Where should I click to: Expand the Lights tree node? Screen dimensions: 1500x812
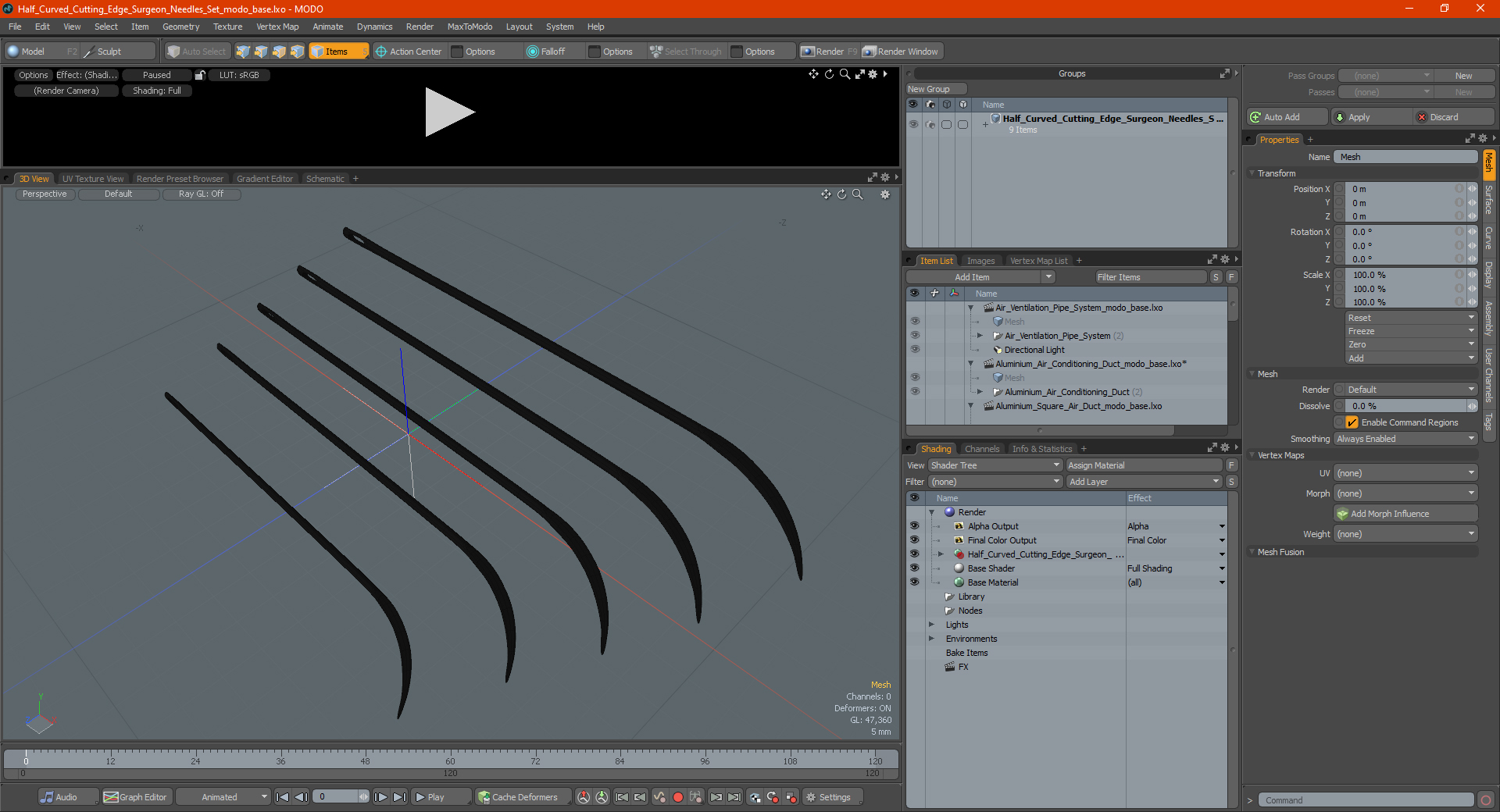[932, 625]
